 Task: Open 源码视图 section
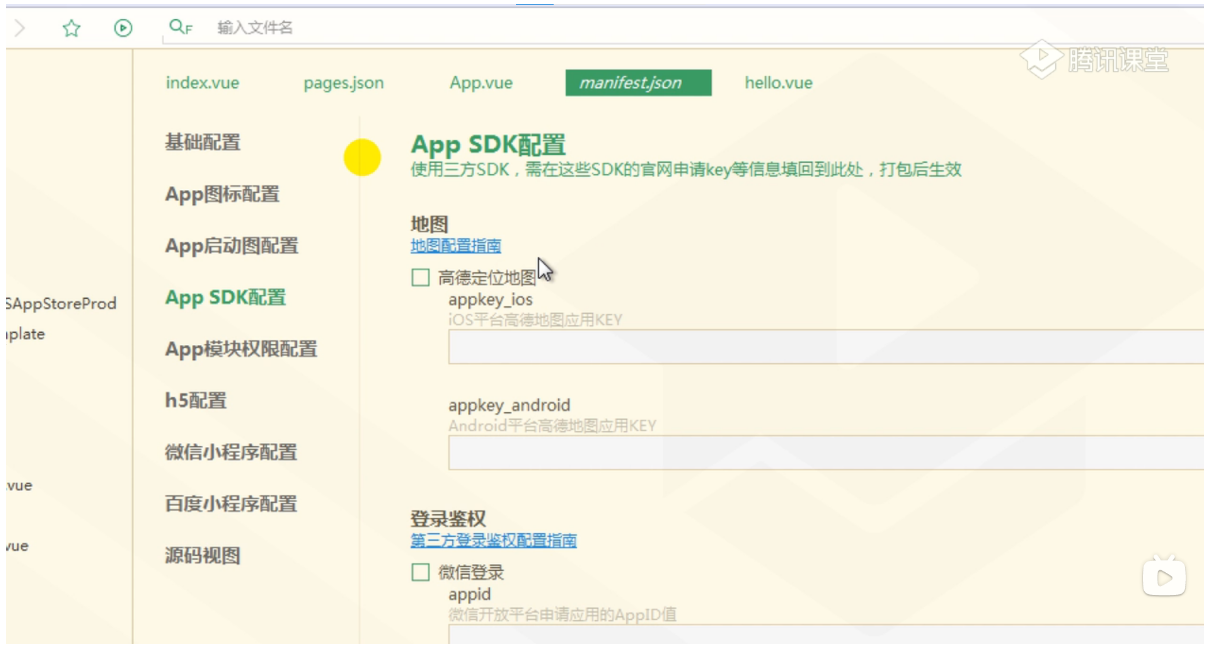tap(203, 555)
